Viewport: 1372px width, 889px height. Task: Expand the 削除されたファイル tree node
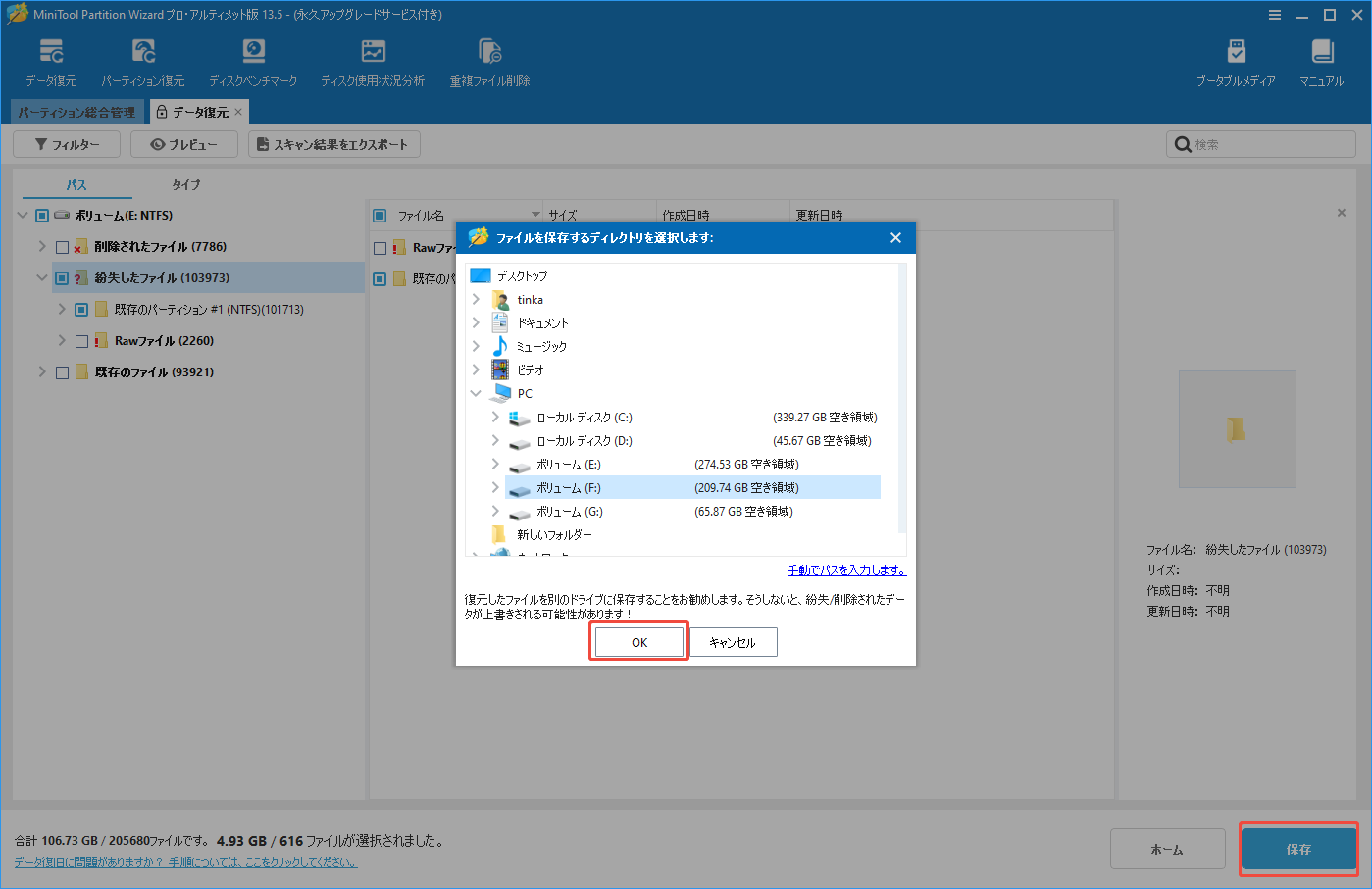tap(41, 246)
